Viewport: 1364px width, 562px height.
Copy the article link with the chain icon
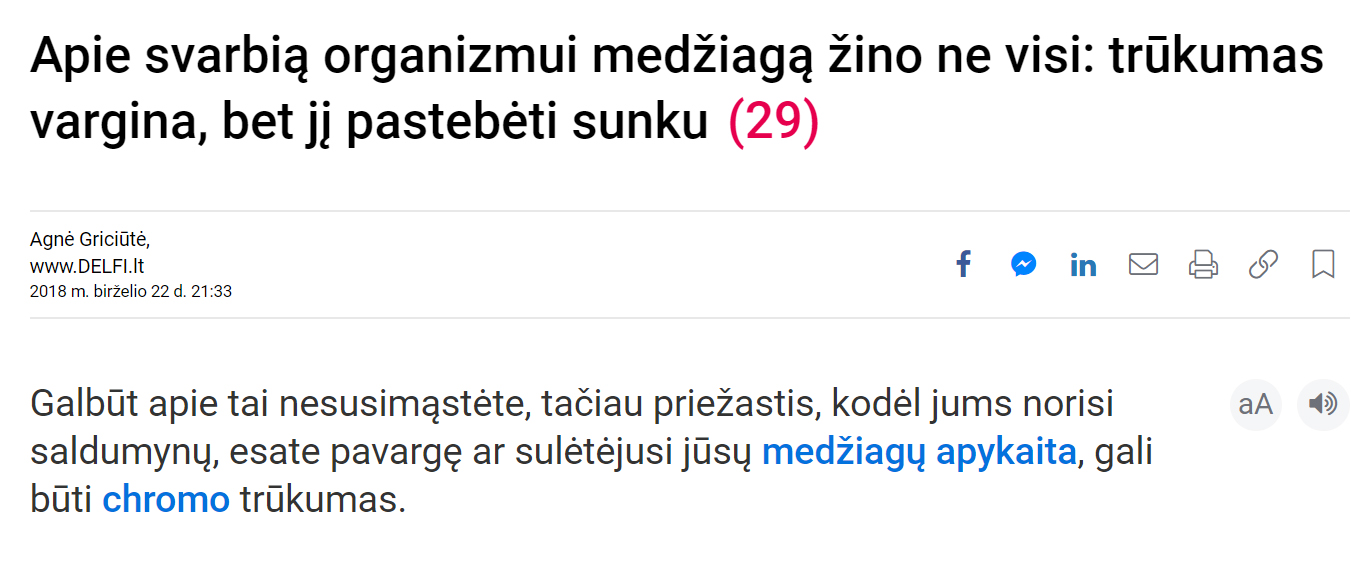[x=1263, y=265]
